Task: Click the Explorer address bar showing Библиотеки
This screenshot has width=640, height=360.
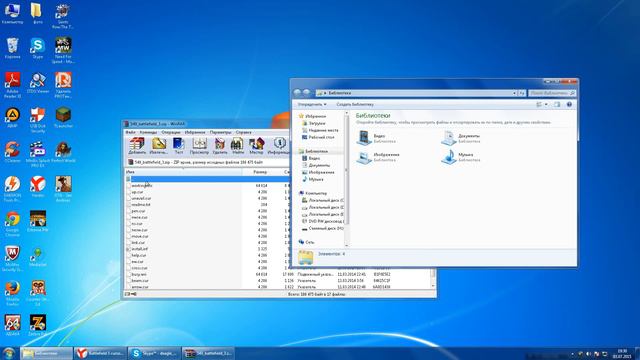Action: coord(416,93)
